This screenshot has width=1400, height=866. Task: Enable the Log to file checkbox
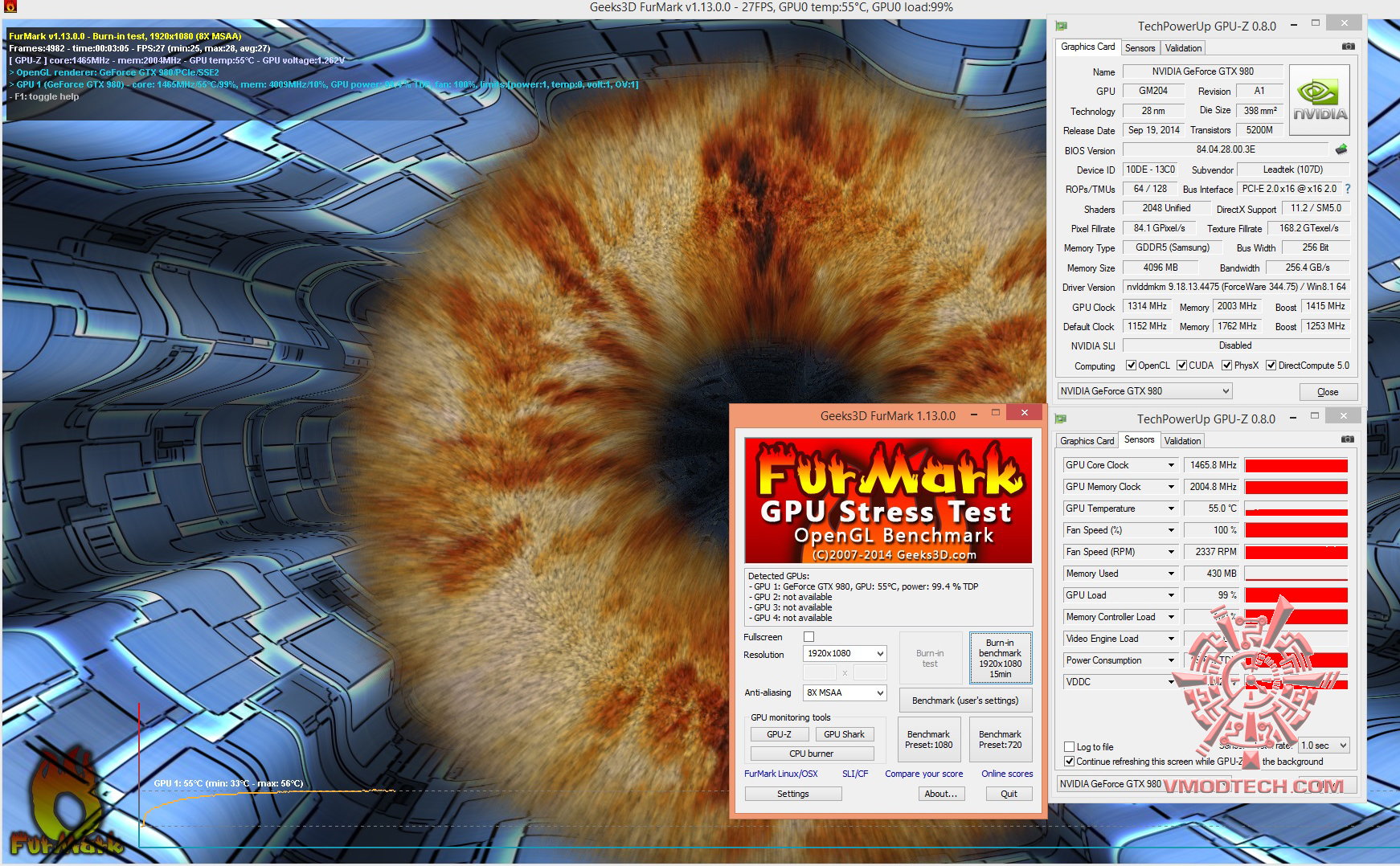[x=1069, y=747]
